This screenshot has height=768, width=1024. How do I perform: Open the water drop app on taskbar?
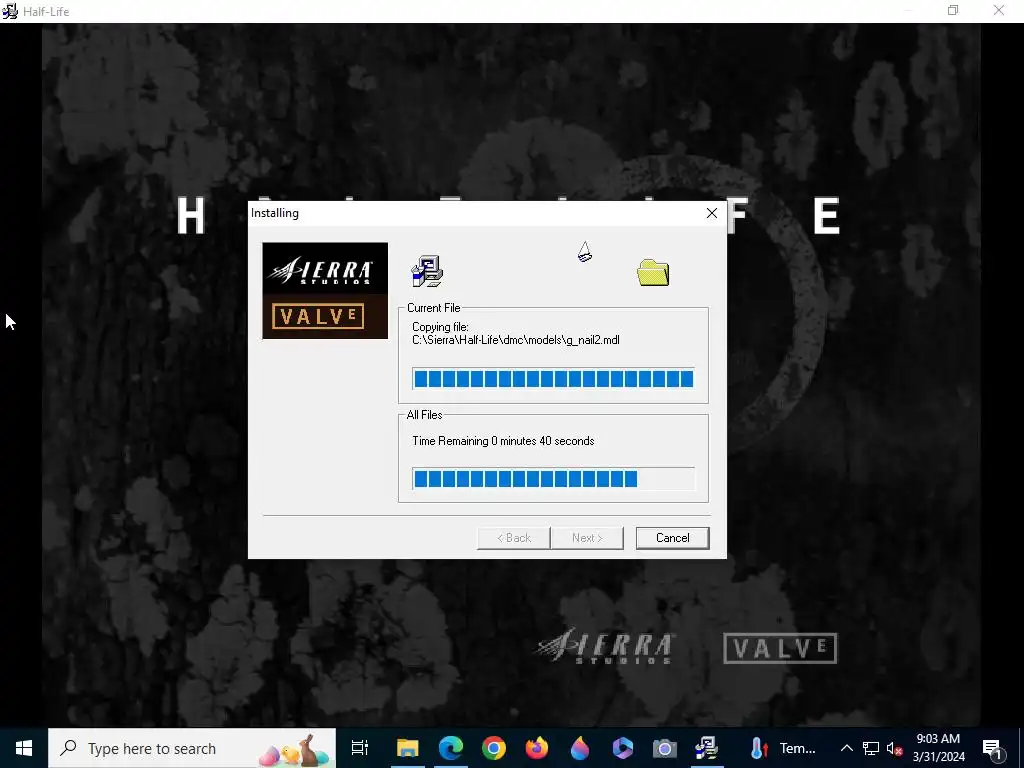coord(580,748)
